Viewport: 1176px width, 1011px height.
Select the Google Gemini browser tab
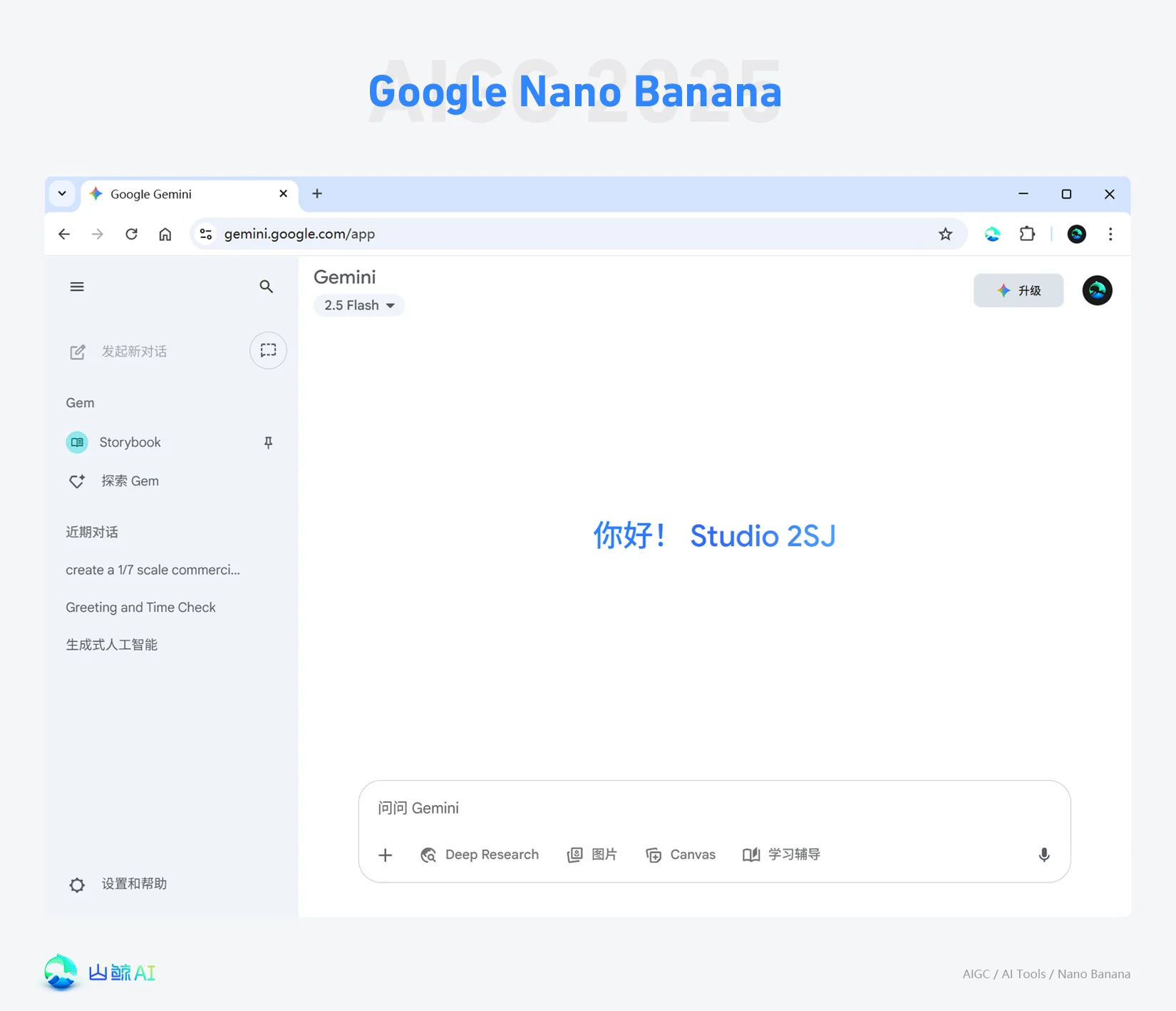coord(190,195)
